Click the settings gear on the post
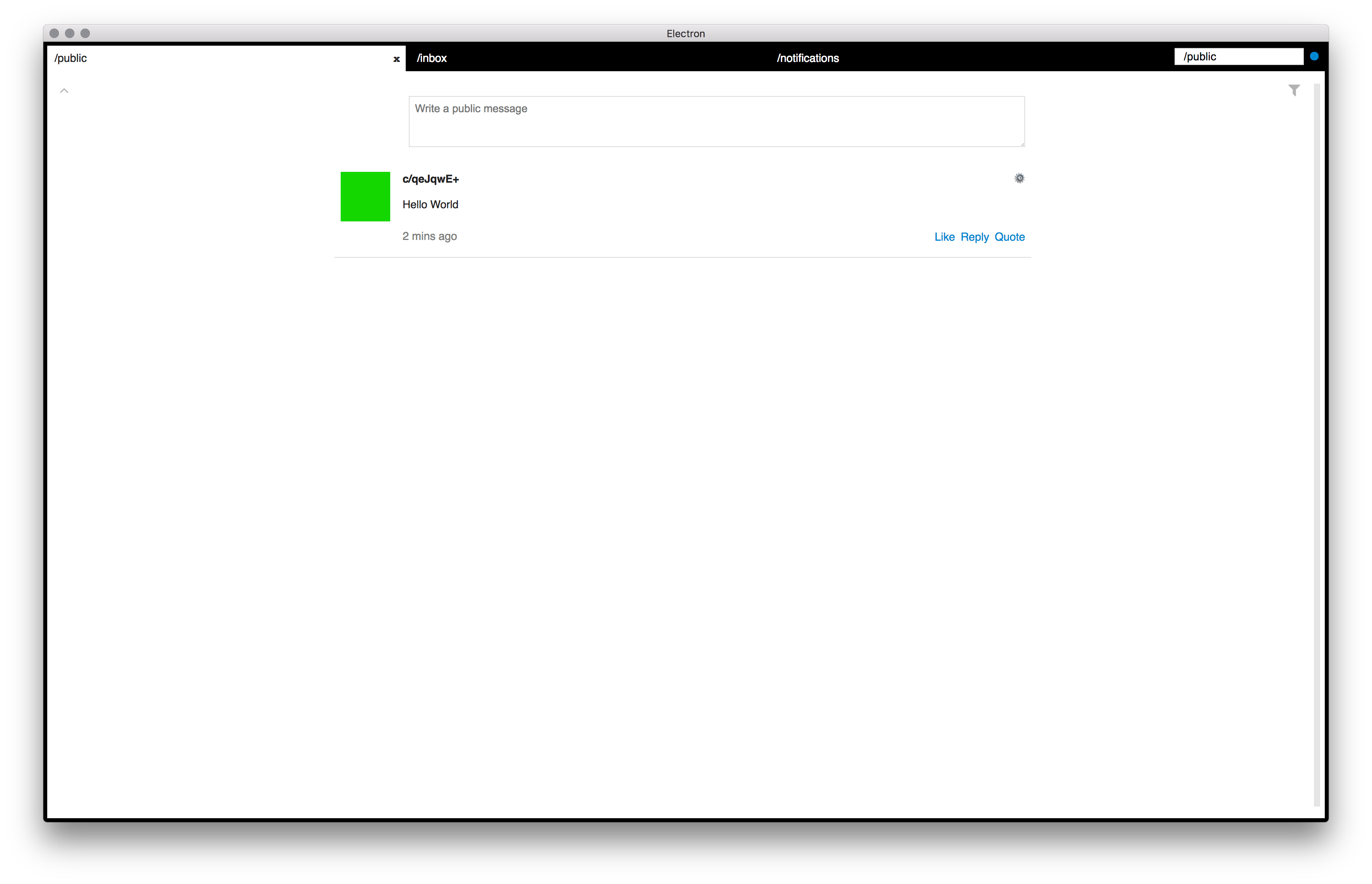 tap(1018, 178)
